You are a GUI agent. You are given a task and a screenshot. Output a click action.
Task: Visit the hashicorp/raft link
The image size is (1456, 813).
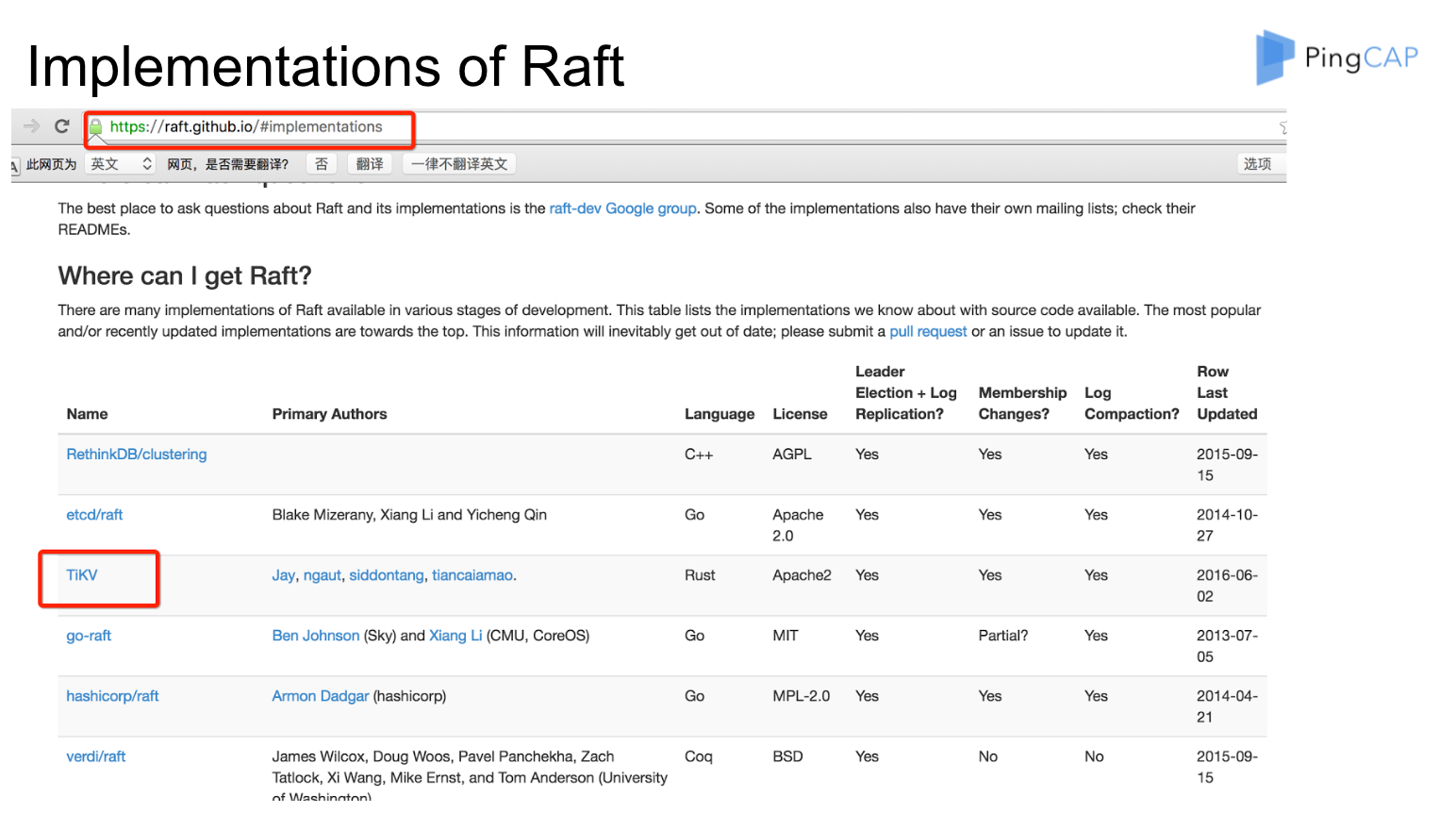pos(112,696)
